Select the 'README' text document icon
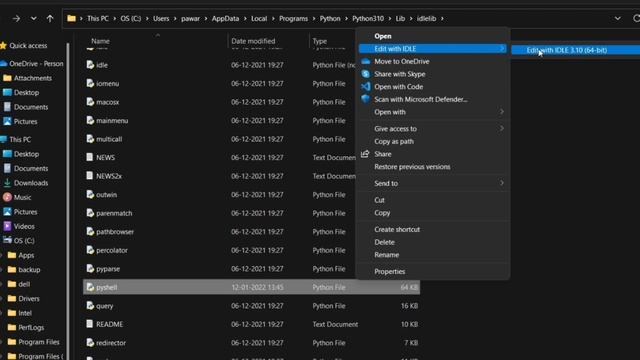 coord(90,324)
